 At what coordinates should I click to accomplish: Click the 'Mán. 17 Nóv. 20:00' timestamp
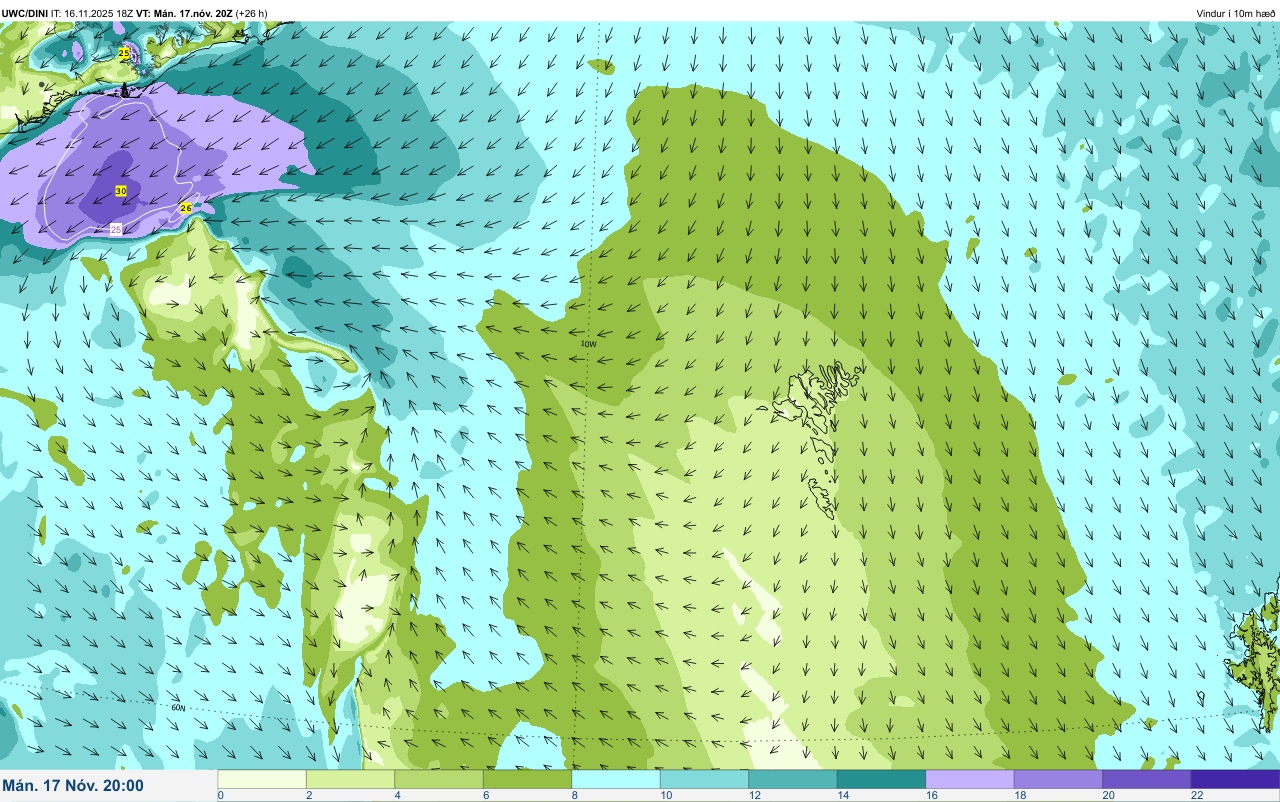pyautogui.click(x=73, y=785)
